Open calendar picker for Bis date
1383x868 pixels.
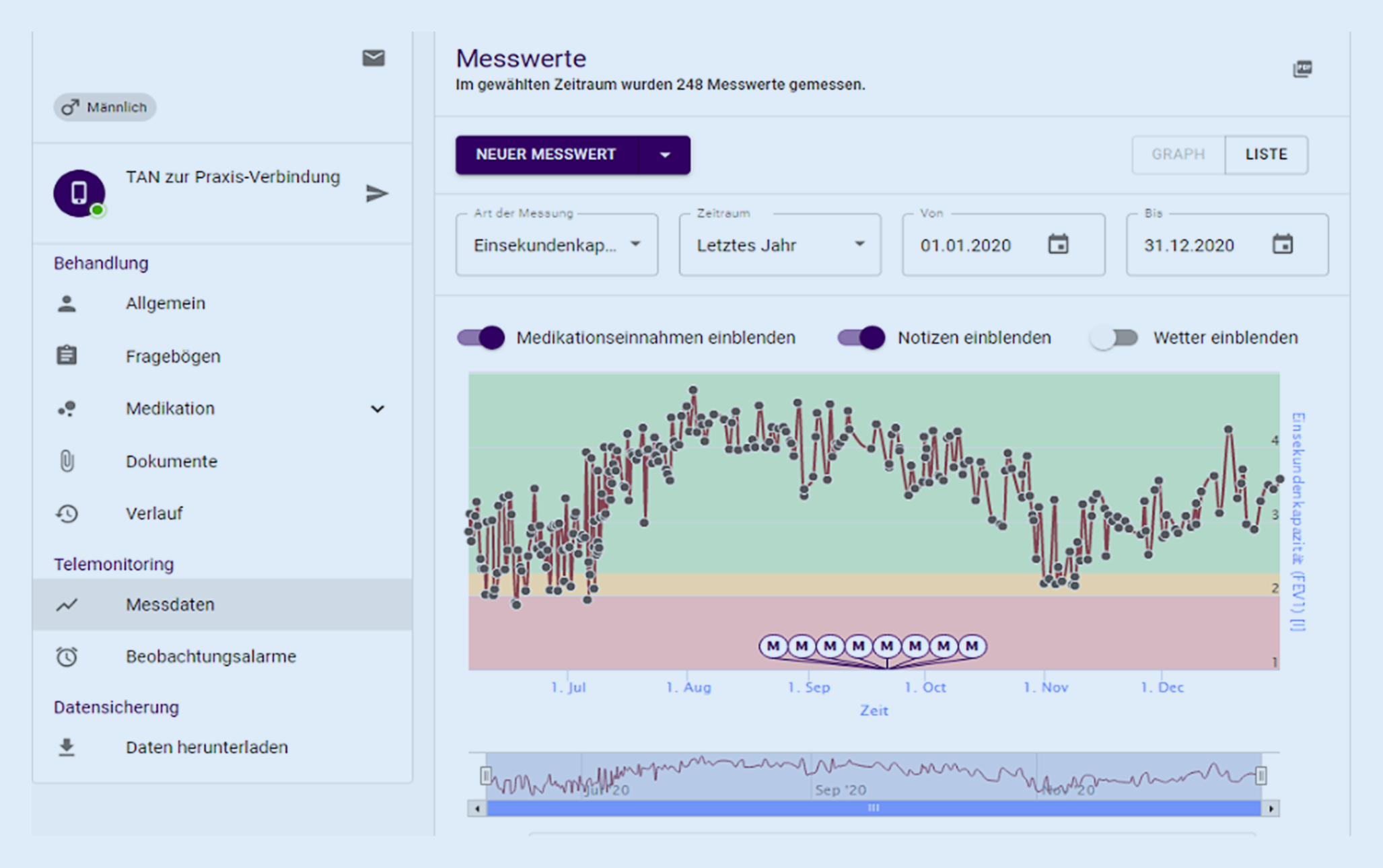point(1282,244)
